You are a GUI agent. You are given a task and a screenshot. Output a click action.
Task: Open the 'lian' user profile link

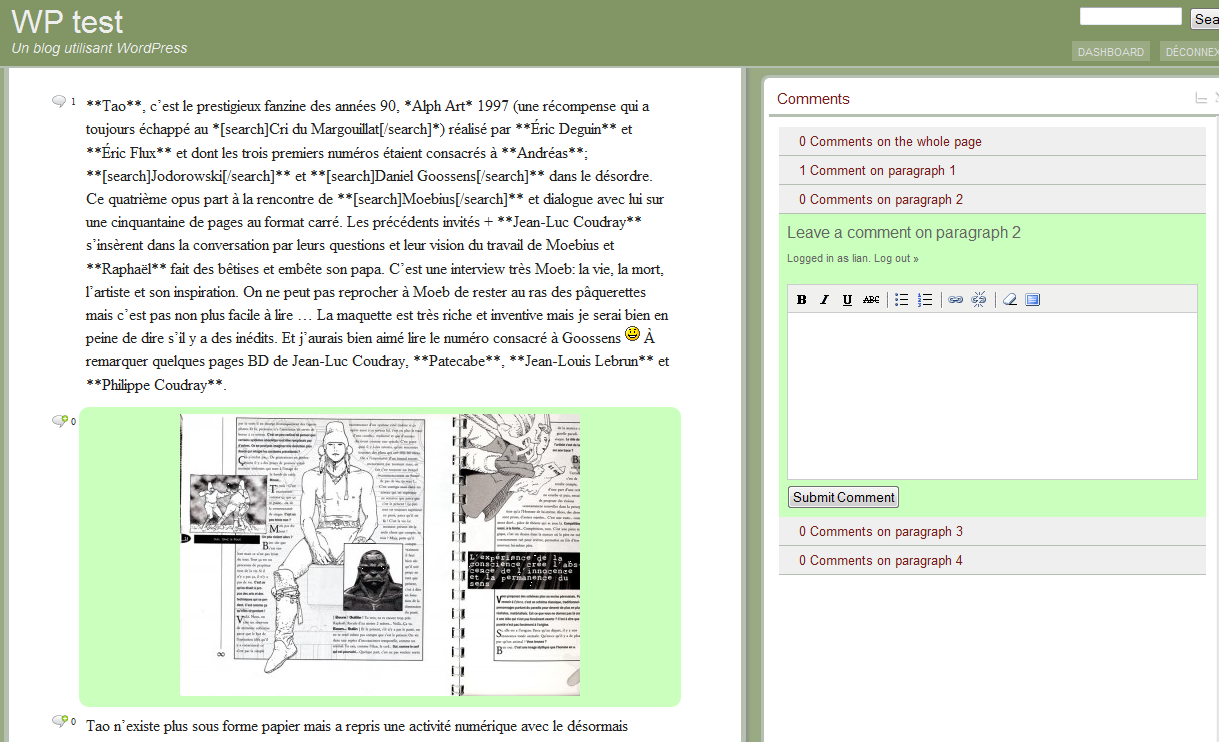tap(860, 259)
